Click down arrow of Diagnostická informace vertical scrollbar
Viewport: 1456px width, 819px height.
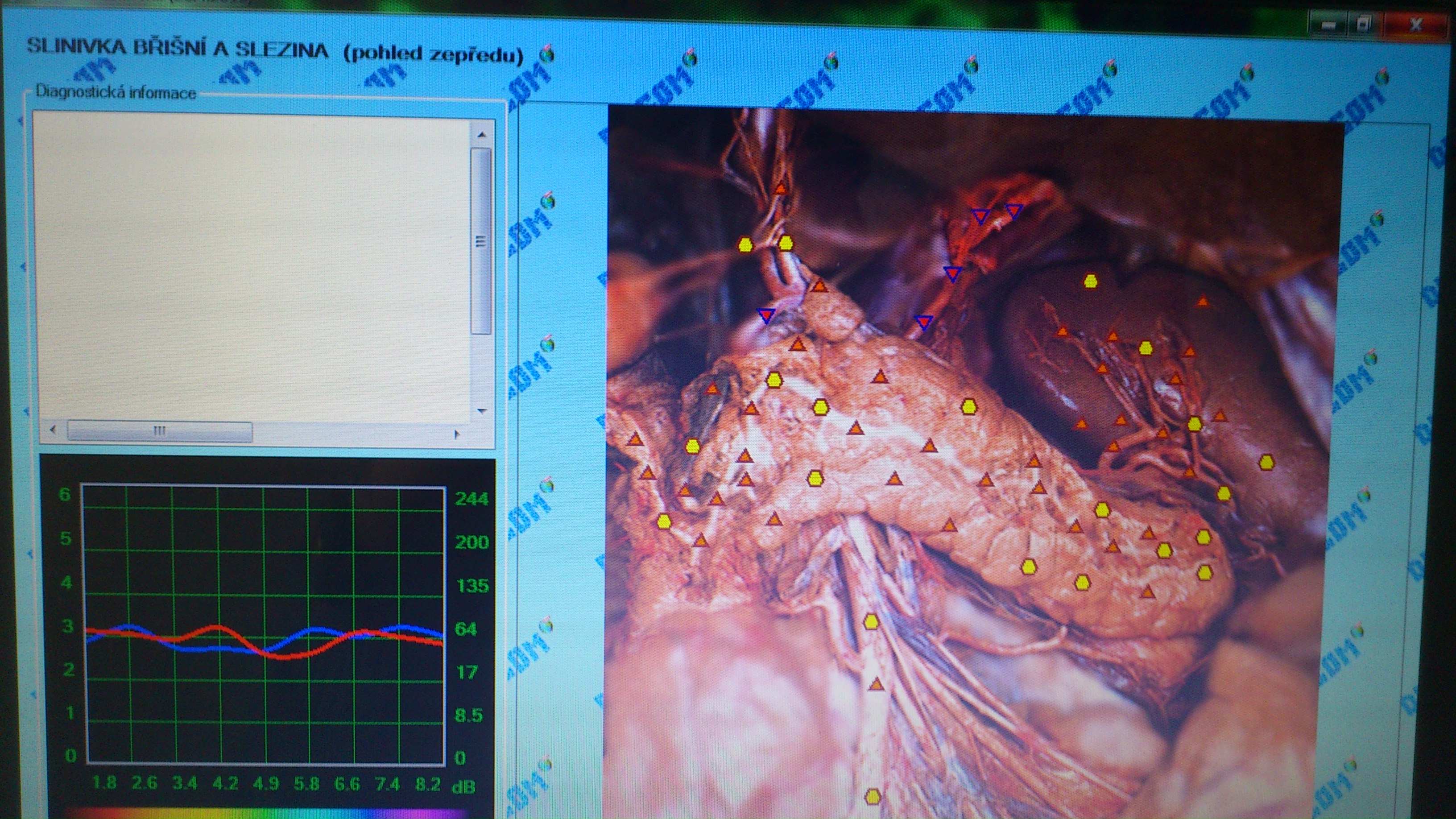point(482,411)
